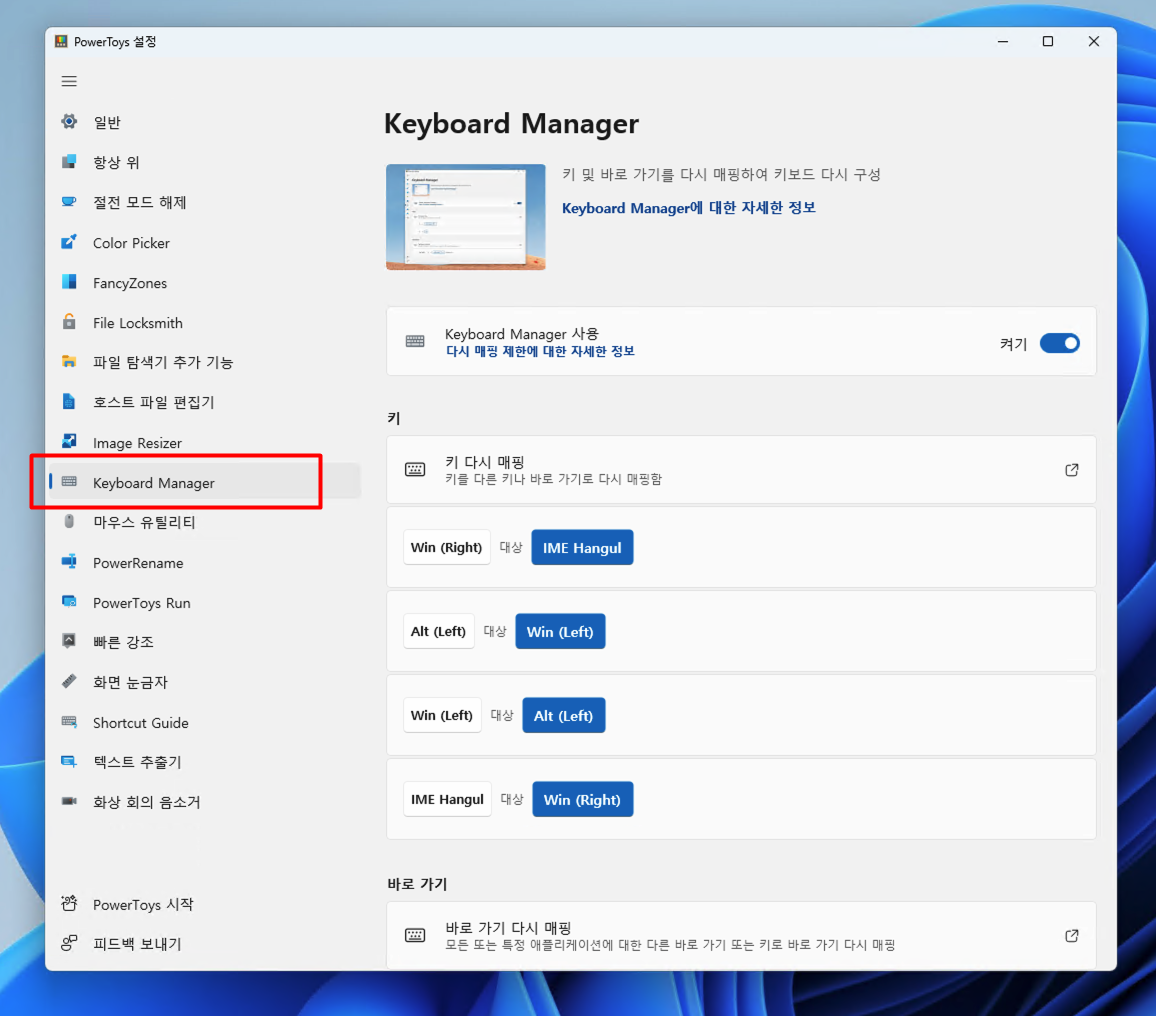
Task: Click the 화상 회의 음소거 camera icon
Action: [69, 801]
